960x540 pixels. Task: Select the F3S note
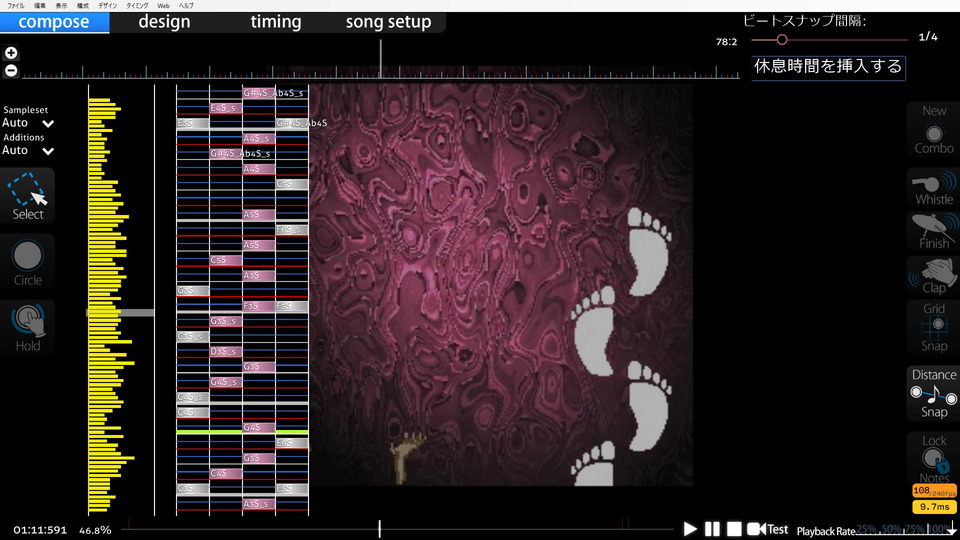click(x=258, y=306)
